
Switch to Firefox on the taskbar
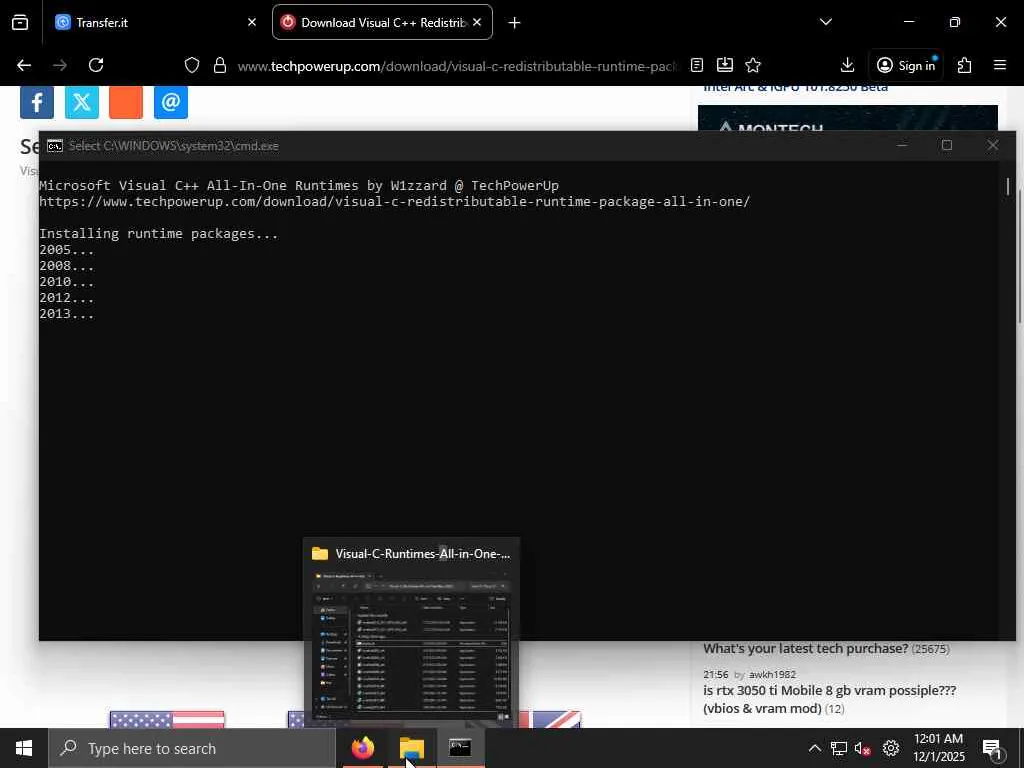pyautogui.click(x=363, y=748)
